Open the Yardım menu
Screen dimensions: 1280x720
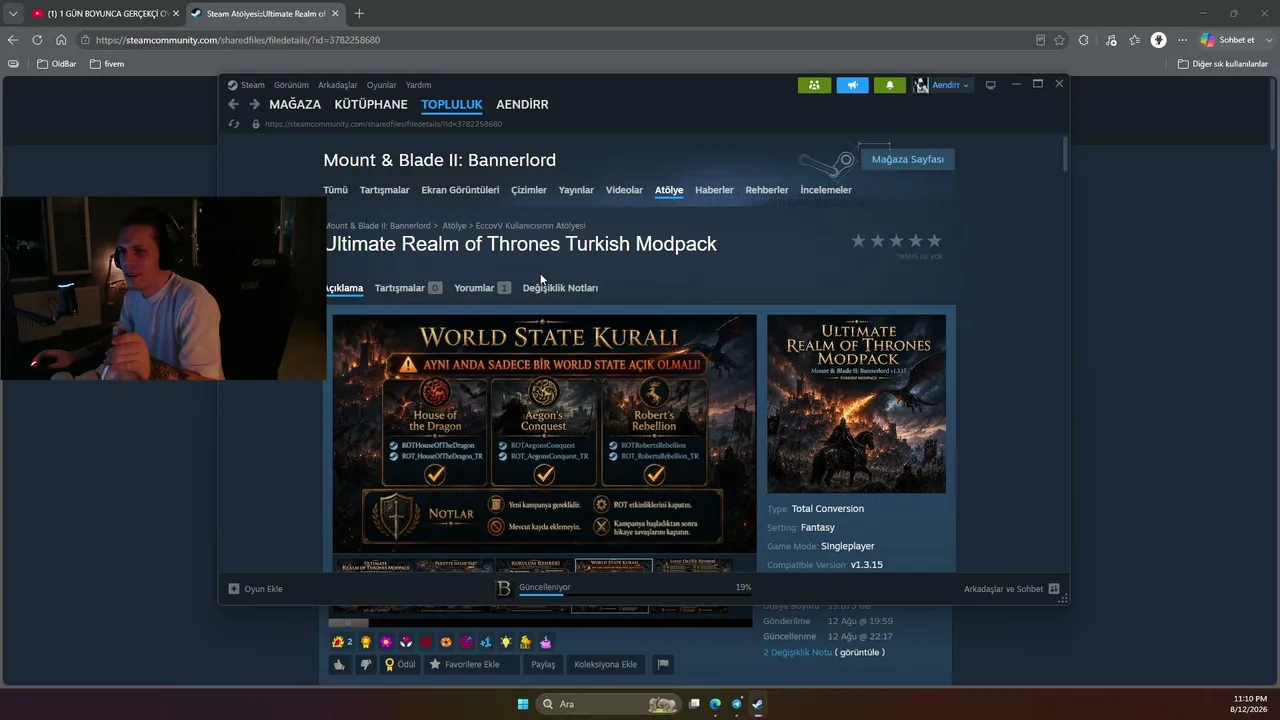418,85
